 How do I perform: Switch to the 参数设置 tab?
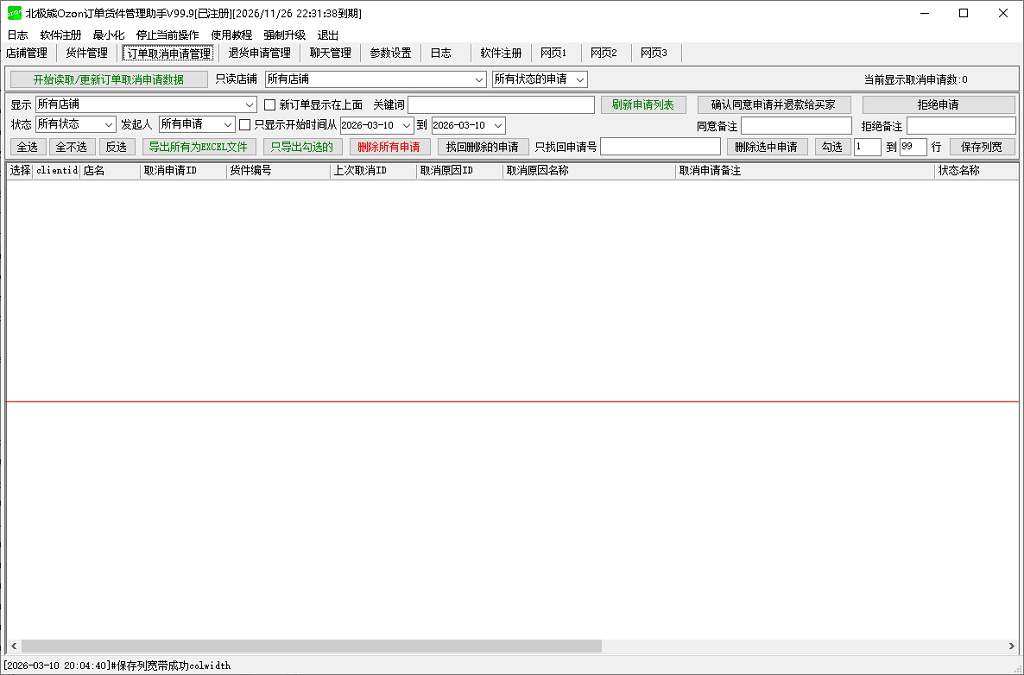click(390, 53)
